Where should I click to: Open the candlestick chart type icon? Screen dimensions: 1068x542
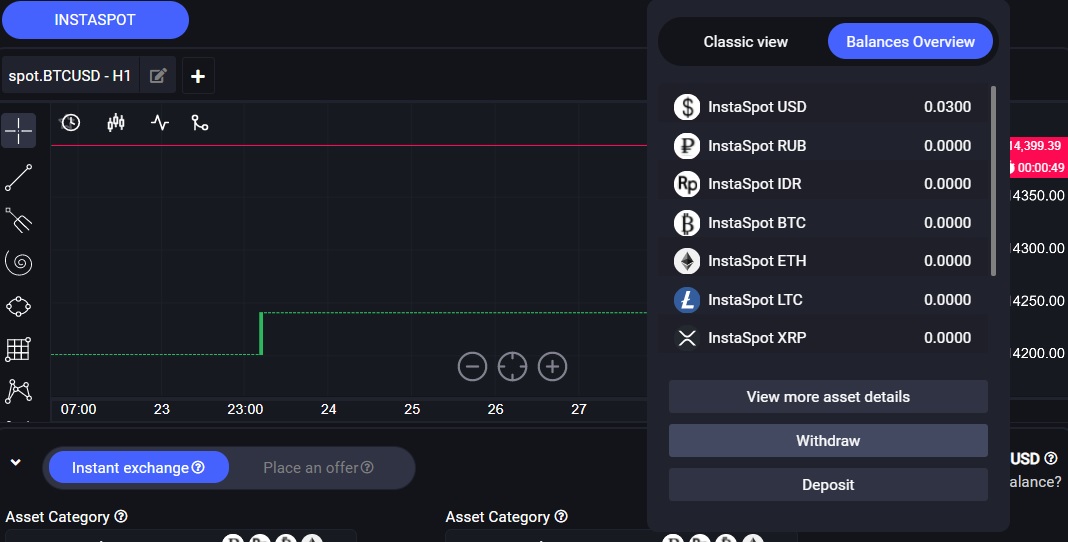(x=116, y=123)
